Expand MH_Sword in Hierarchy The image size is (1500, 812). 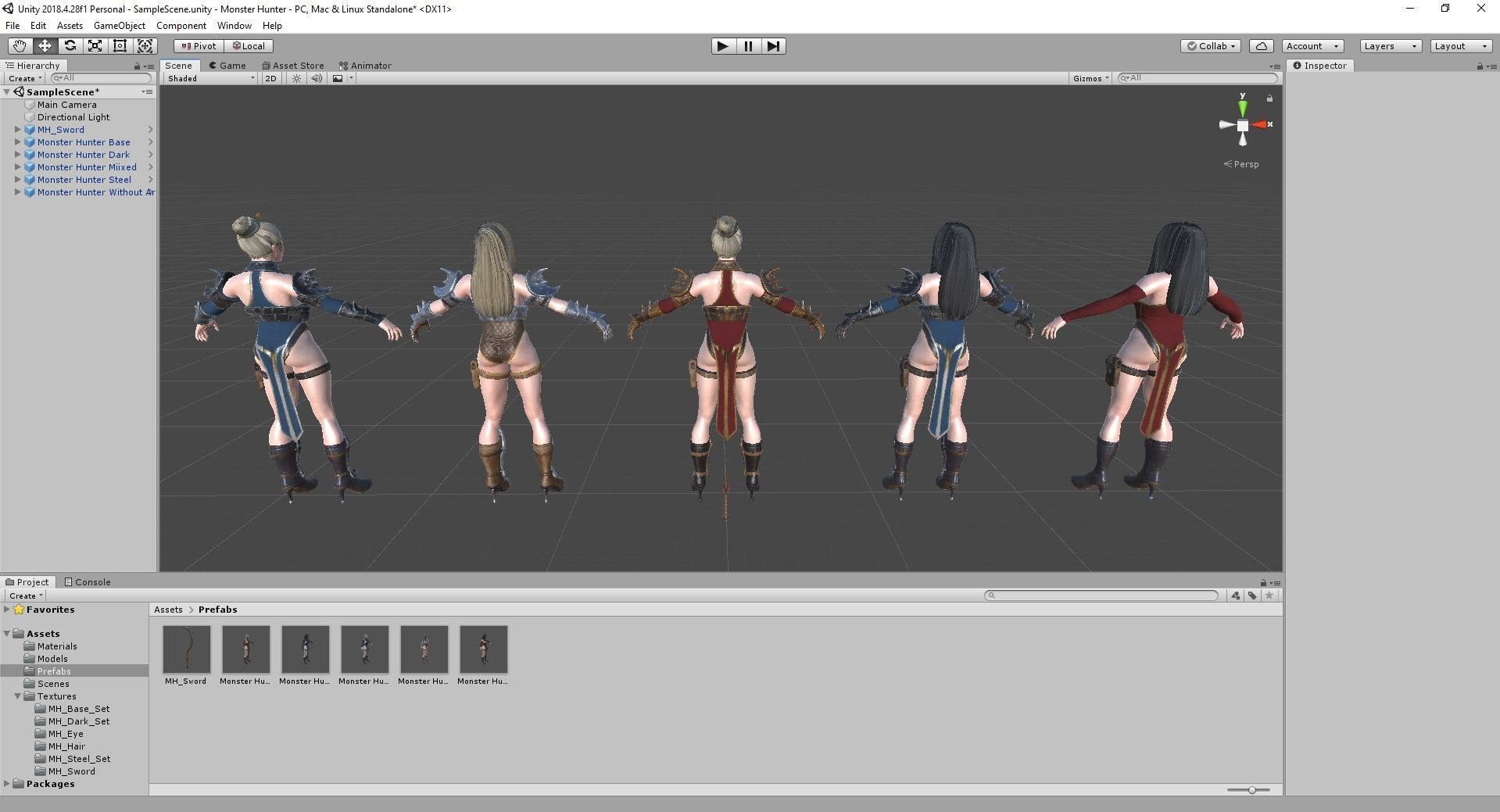tap(17, 130)
